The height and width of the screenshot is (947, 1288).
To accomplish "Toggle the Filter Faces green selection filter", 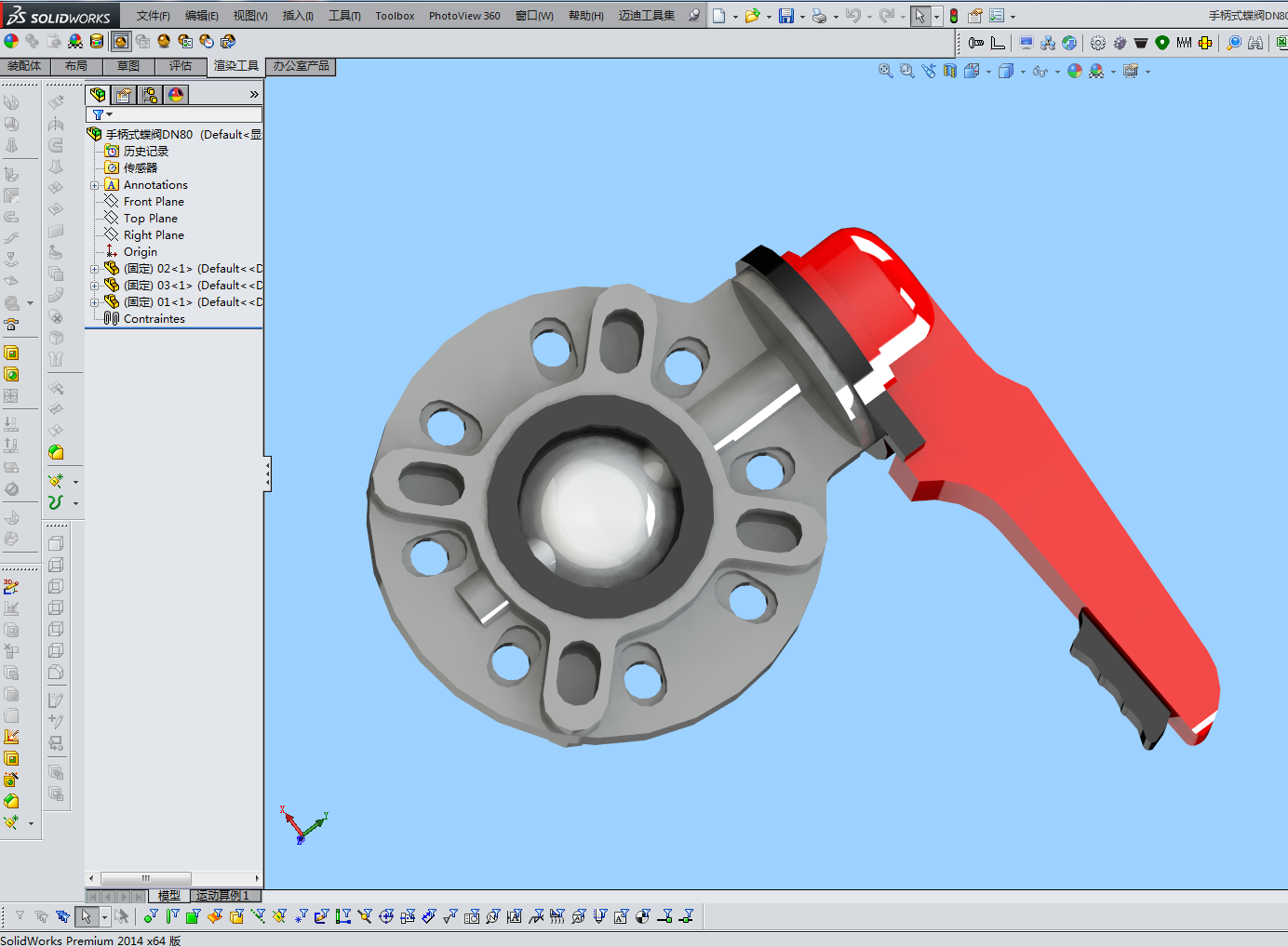I will 193,916.
